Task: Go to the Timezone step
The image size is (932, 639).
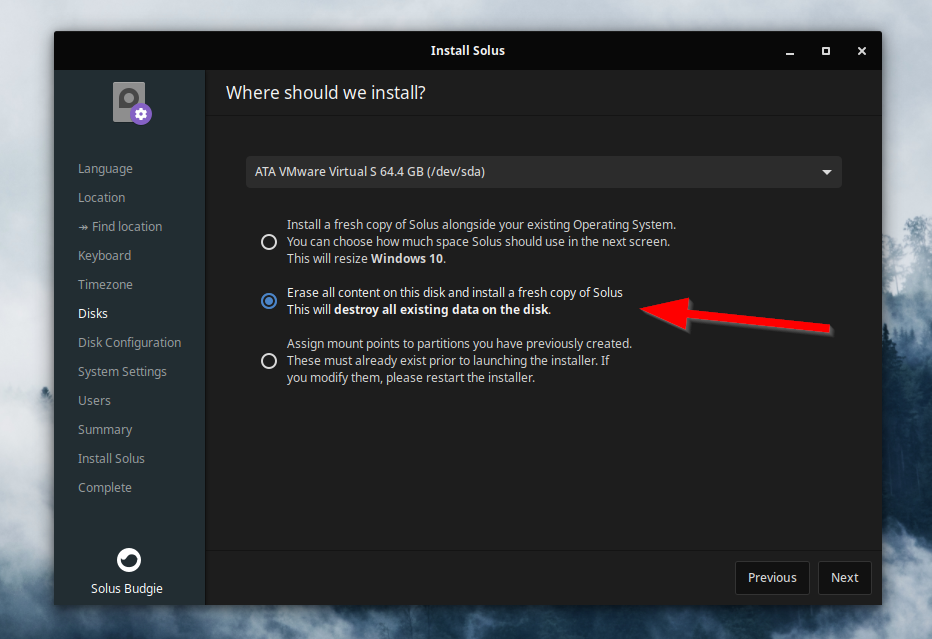Action: [105, 284]
